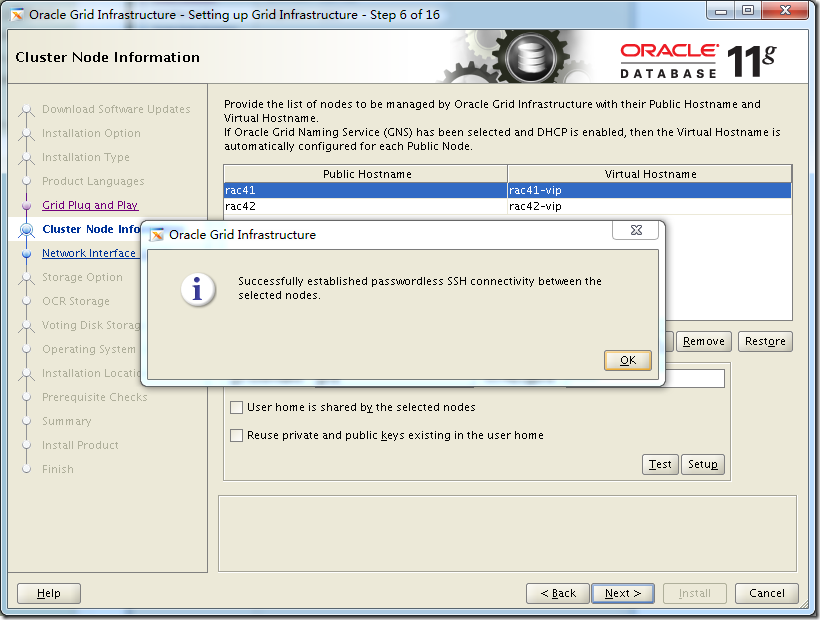Select the rac42-vip virtual hostname cell
Viewport: 820px width, 620px height.
click(649, 206)
